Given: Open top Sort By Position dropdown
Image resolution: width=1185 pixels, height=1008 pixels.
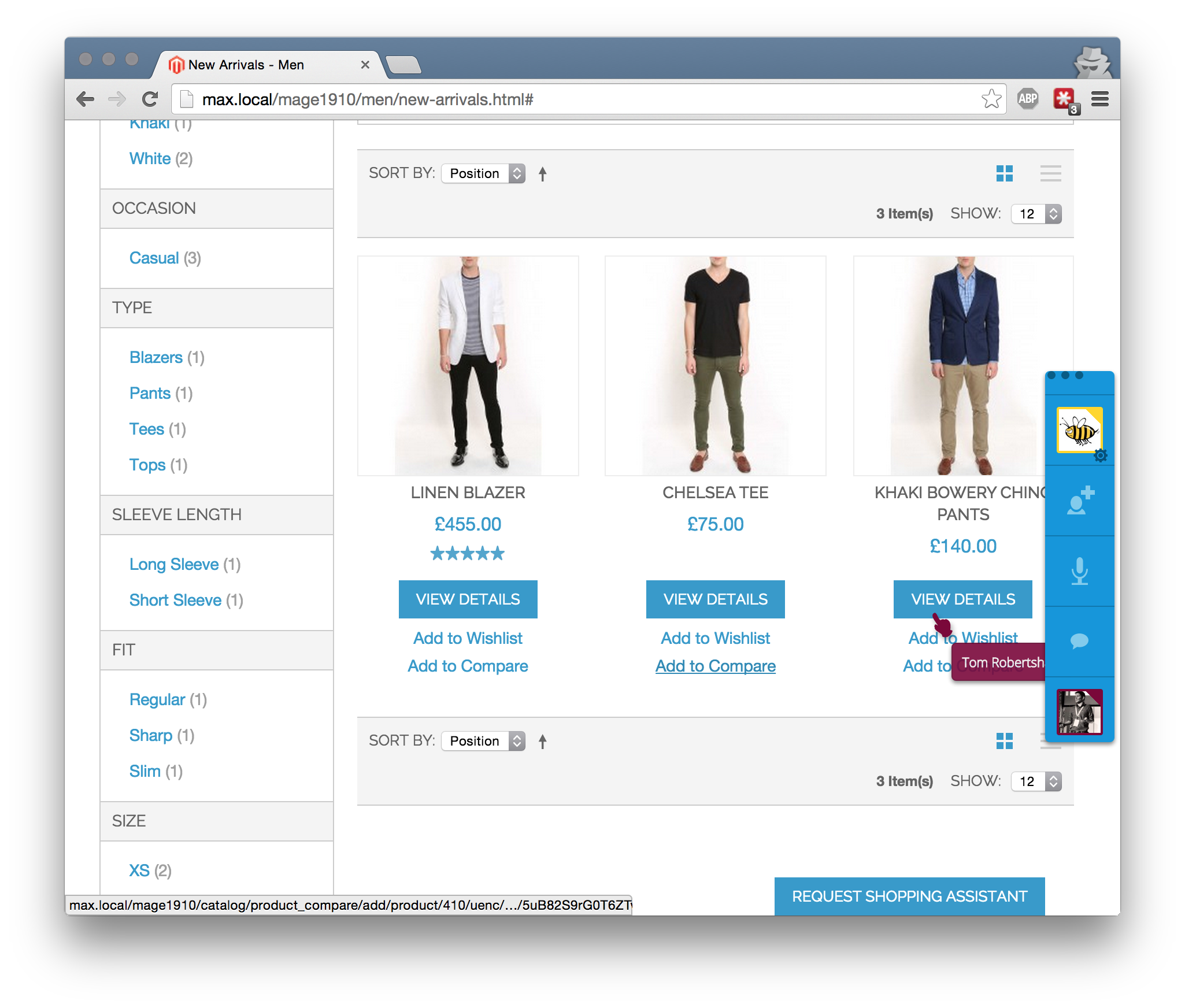Looking at the screenshot, I should point(483,173).
